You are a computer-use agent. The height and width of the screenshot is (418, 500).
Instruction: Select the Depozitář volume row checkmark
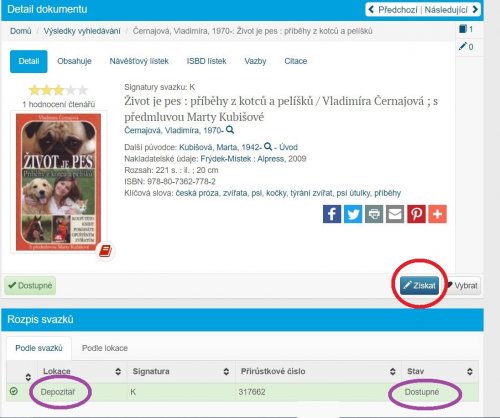pos(14,391)
